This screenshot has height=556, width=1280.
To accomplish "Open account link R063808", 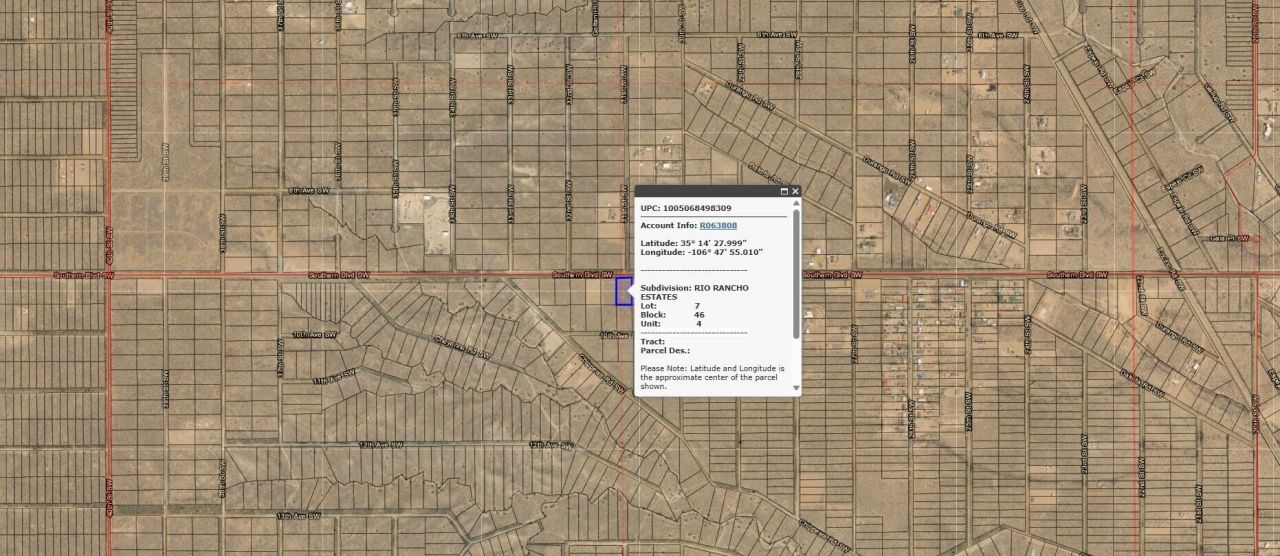I will click(717, 226).
